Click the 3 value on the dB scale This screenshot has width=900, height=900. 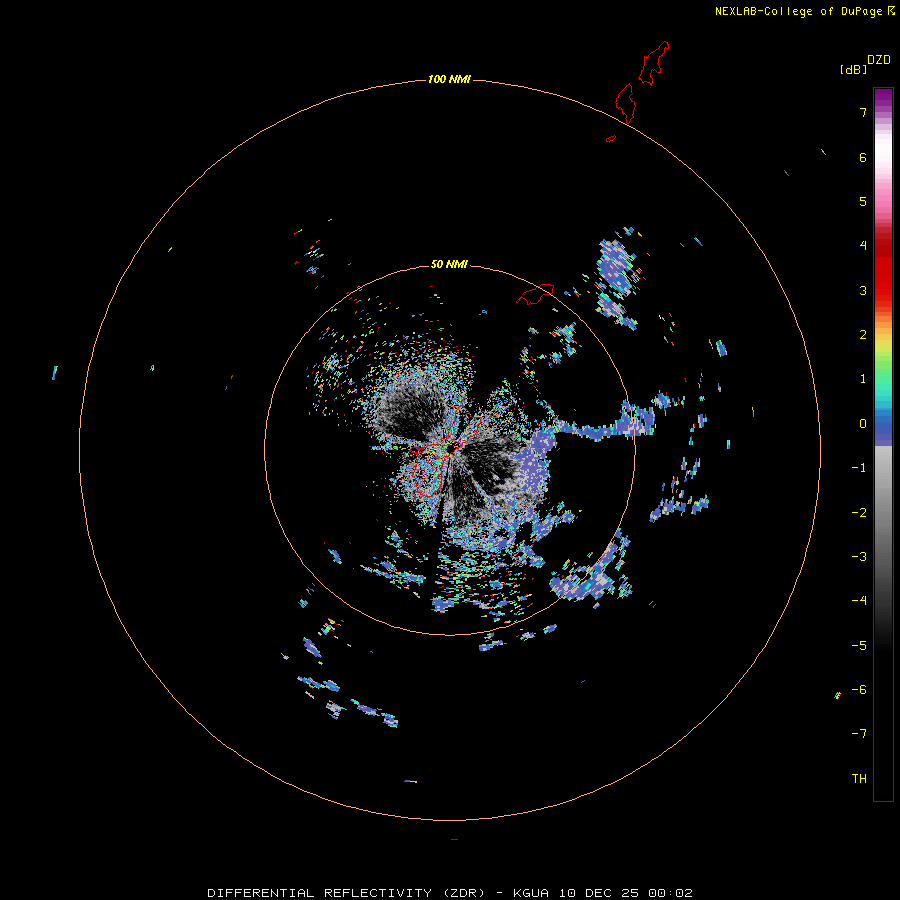[863, 290]
